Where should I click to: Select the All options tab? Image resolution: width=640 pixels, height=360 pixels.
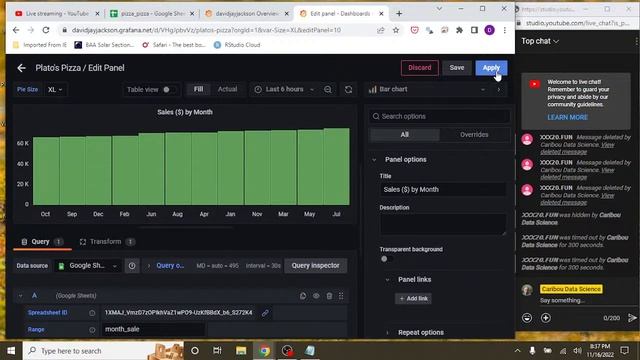404,135
